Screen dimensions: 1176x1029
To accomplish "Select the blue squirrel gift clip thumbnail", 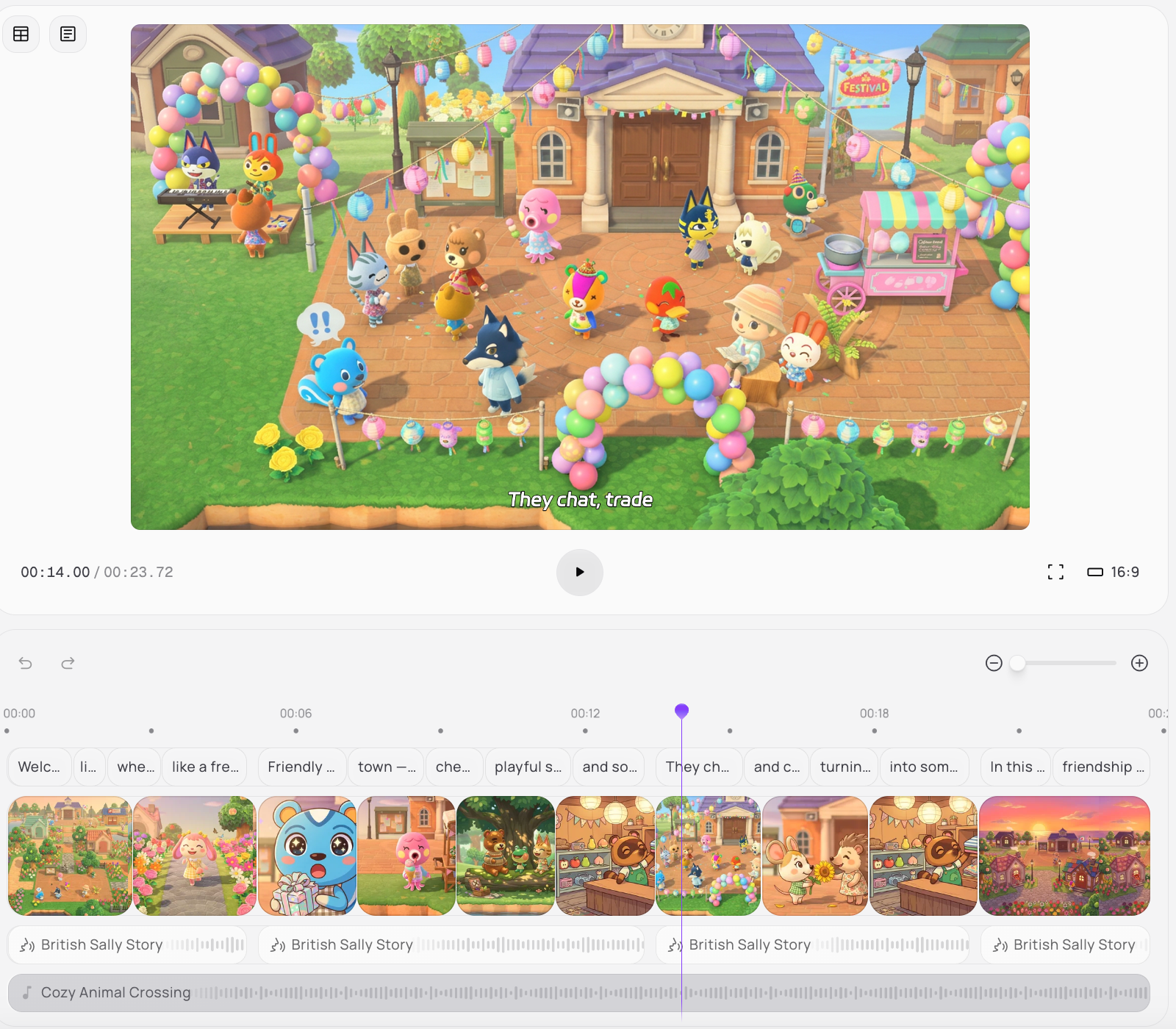I will (x=307, y=856).
